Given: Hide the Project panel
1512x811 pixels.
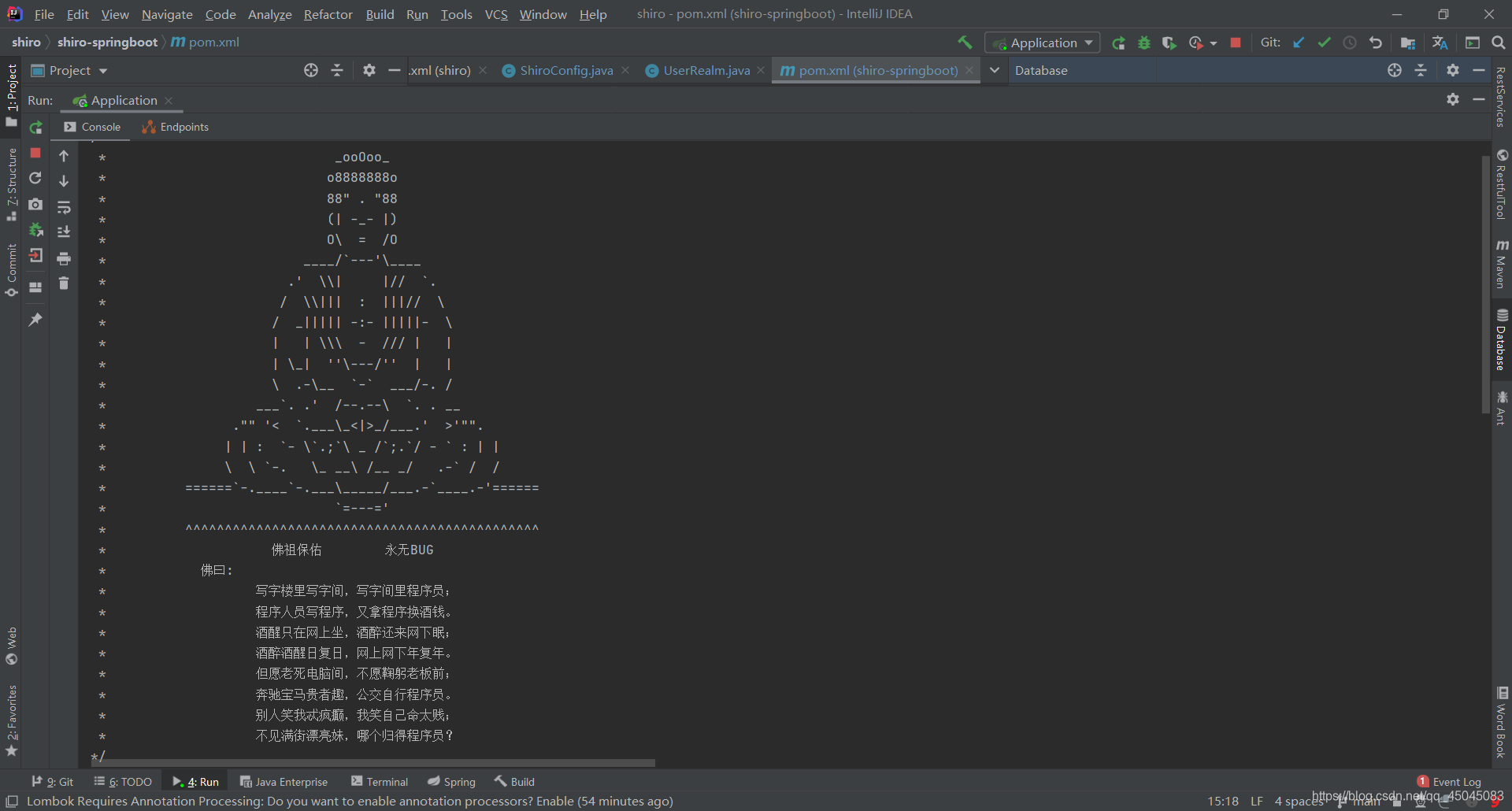Looking at the screenshot, I should point(395,70).
